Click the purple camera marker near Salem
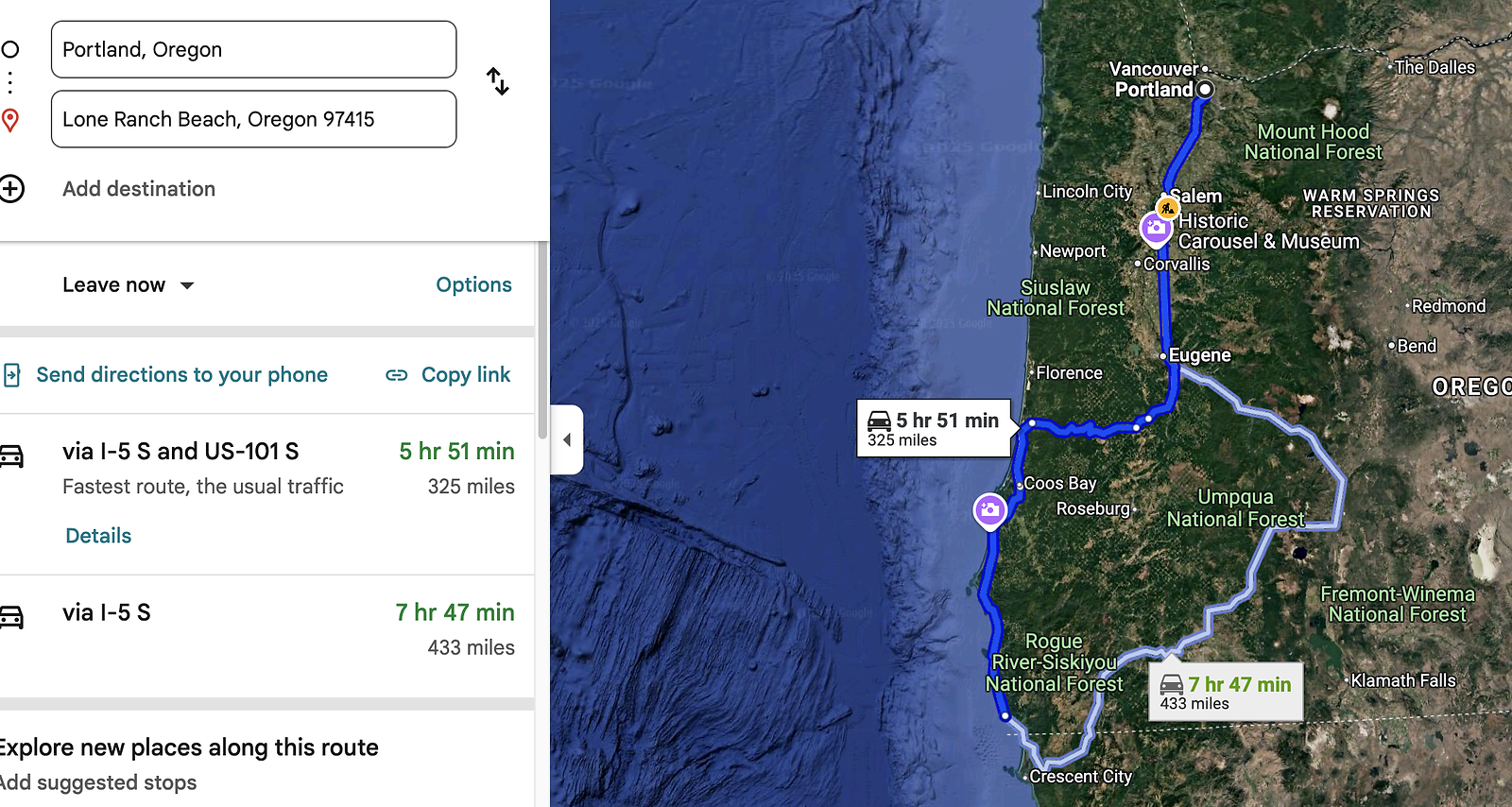This screenshot has height=807, width=1512. coord(1155,228)
